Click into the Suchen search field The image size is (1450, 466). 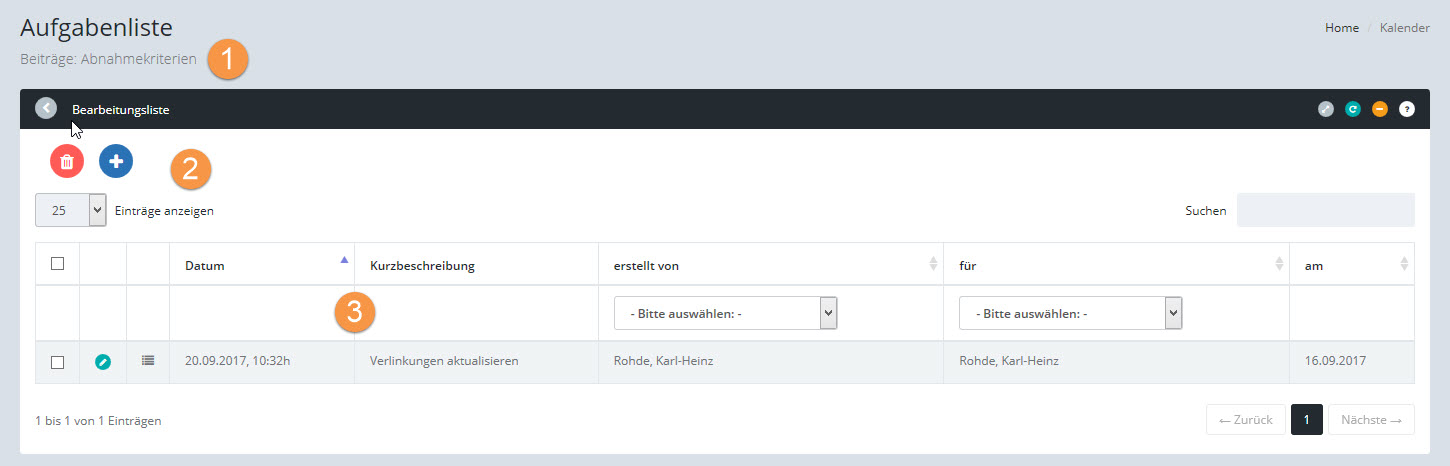1325,211
